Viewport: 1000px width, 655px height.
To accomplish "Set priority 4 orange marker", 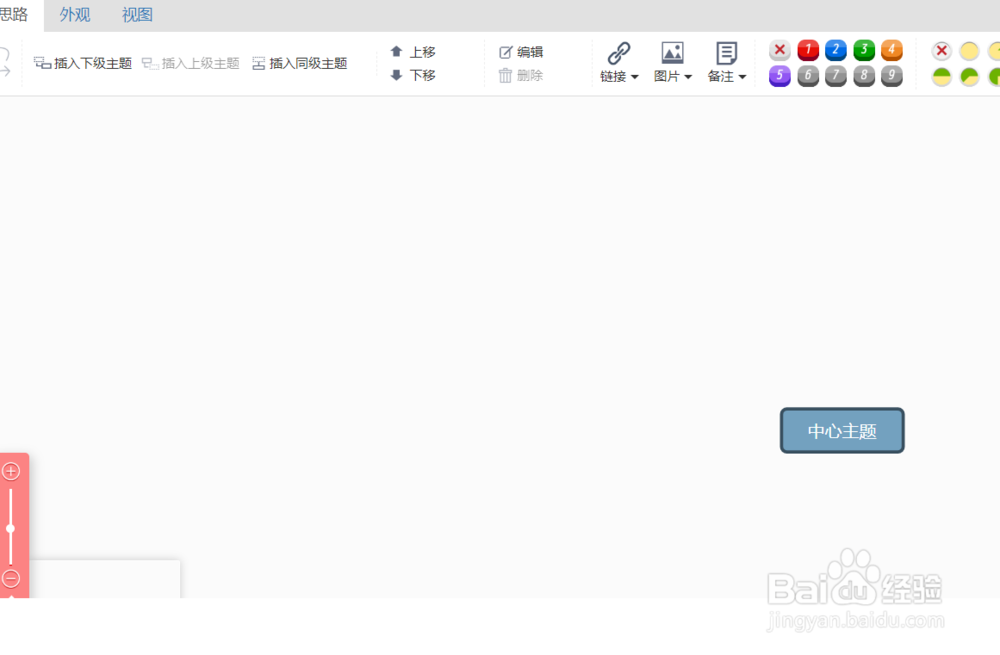I will (892, 50).
